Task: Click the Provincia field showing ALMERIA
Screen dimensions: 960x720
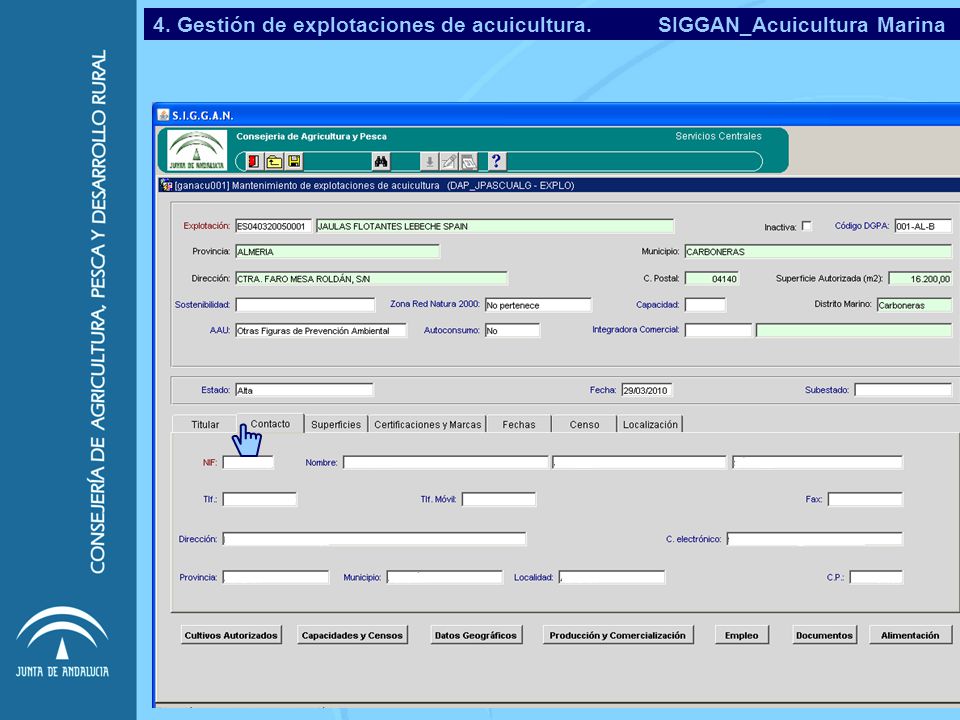Action: pos(337,252)
